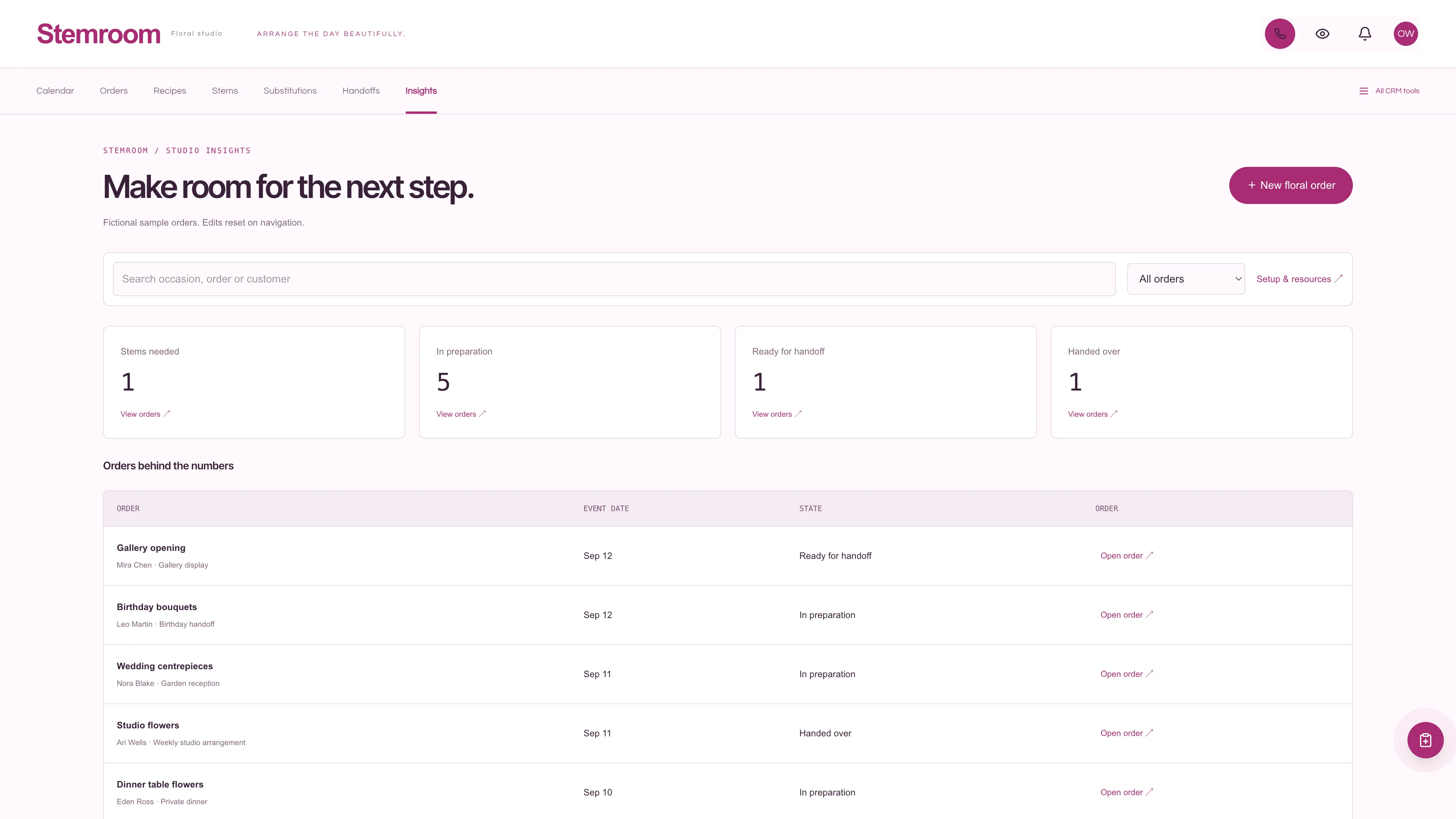This screenshot has width=1456, height=819.
Task: Click the Handed over state cell
Action: pos(825,733)
